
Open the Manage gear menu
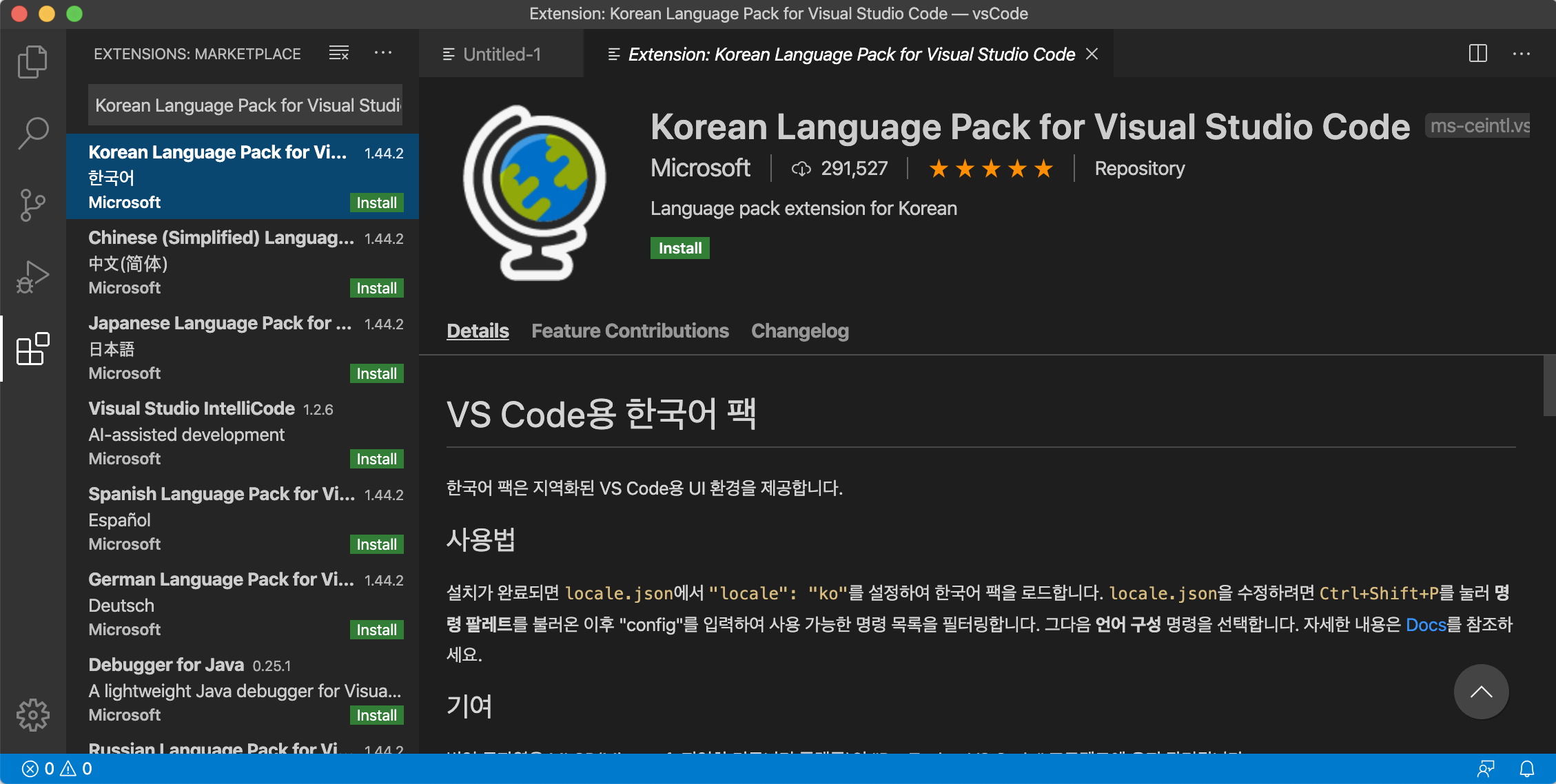[32, 715]
